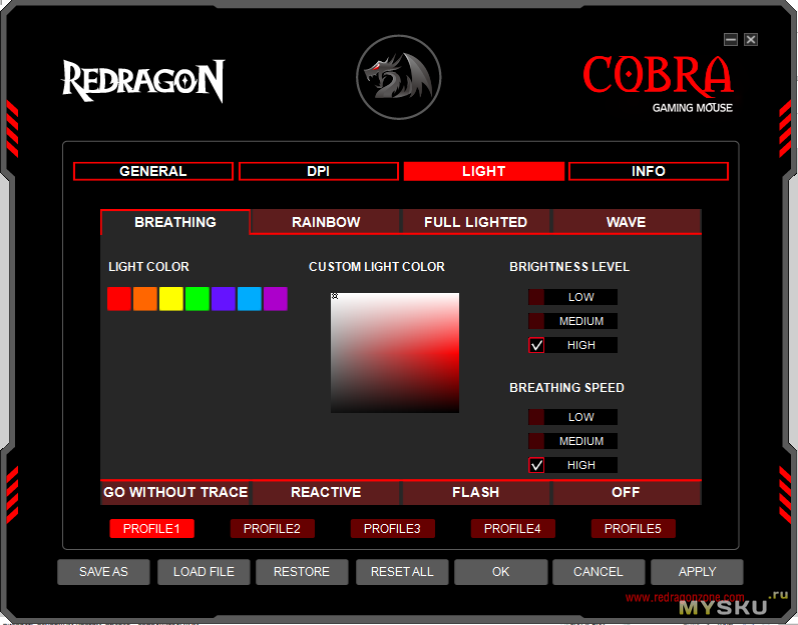Screen dimensions: 798x625
Task: Choose the RAINBOW light mode
Action: tap(326, 222)
